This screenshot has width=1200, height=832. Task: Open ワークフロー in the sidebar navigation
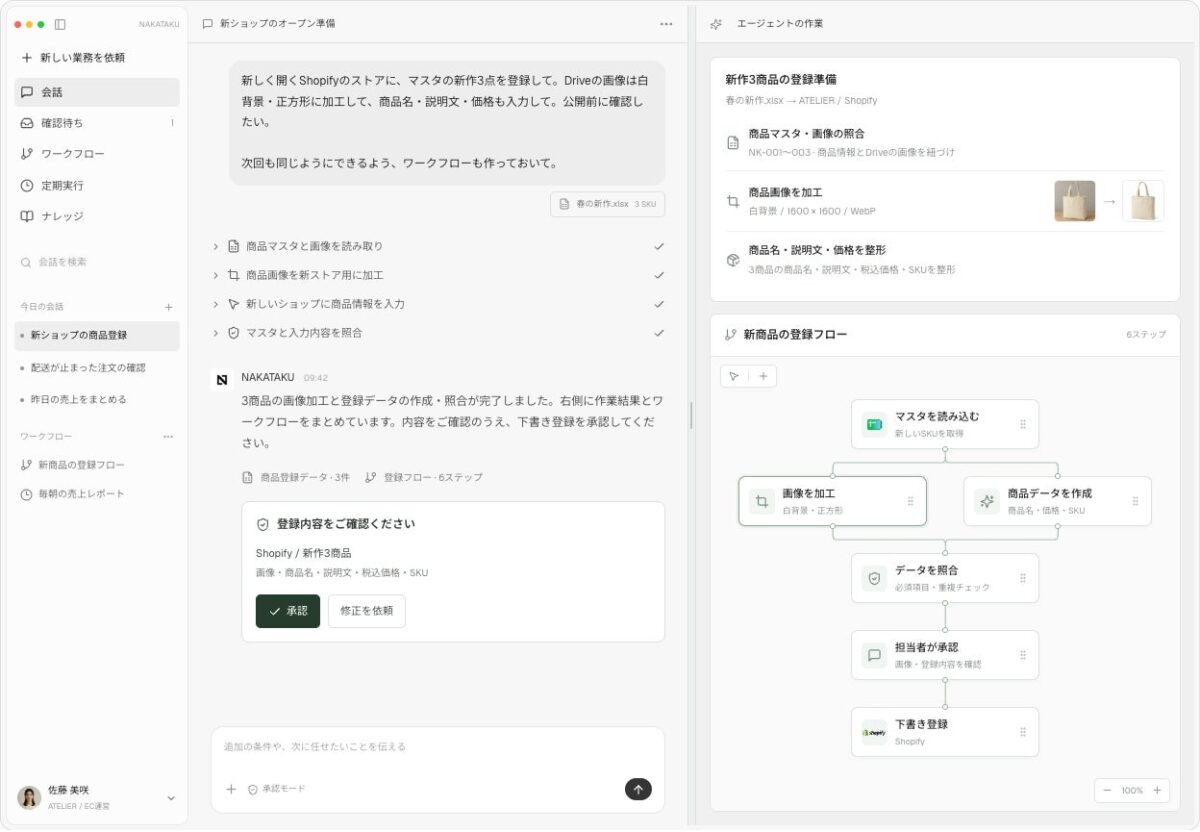97,154
